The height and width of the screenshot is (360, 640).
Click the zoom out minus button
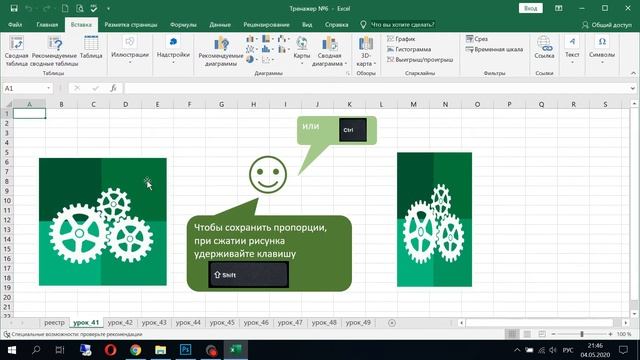(553, 334)
